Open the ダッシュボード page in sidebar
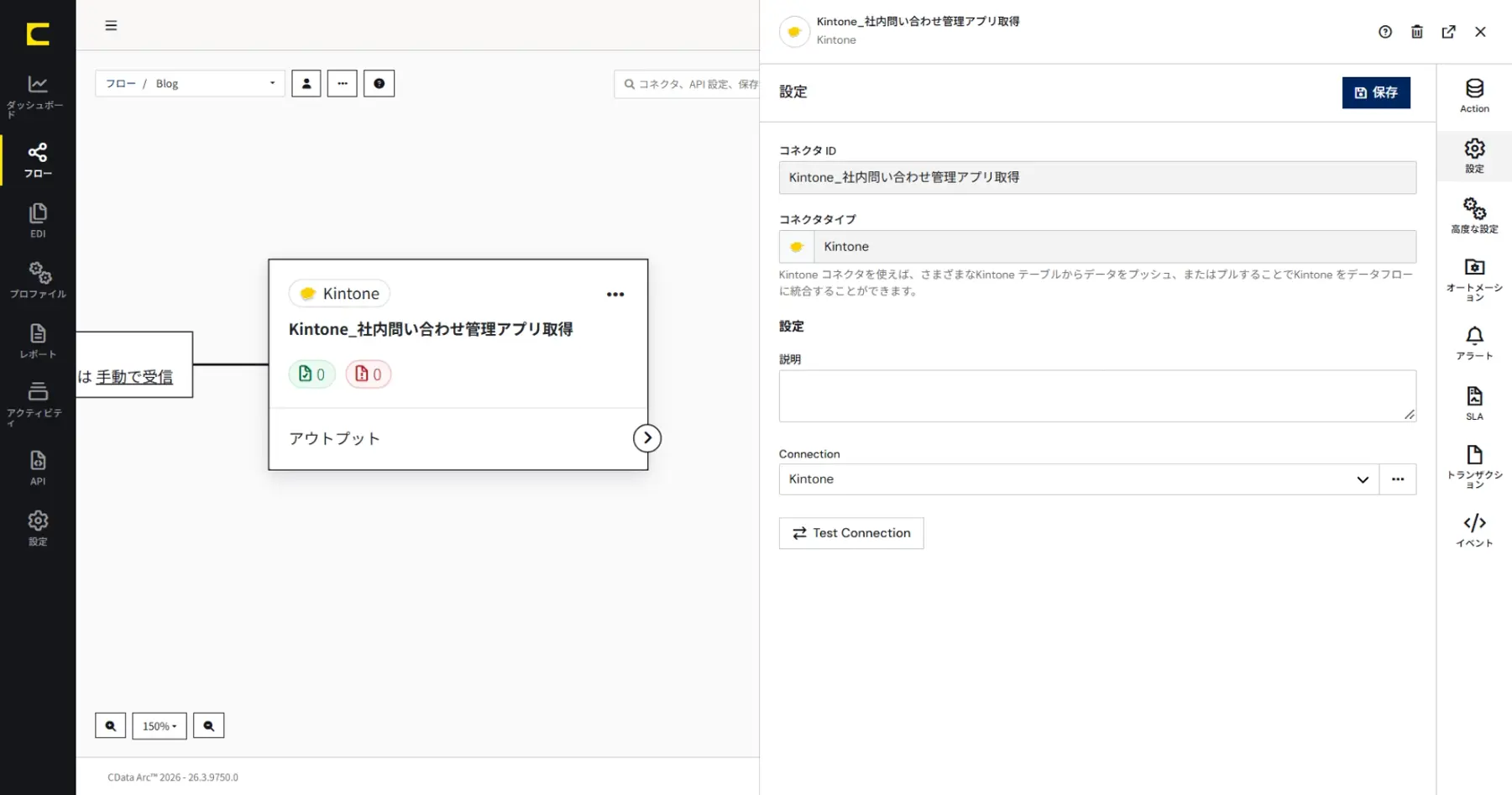This screenshot has height=795, width=1512. click(37, 96)
